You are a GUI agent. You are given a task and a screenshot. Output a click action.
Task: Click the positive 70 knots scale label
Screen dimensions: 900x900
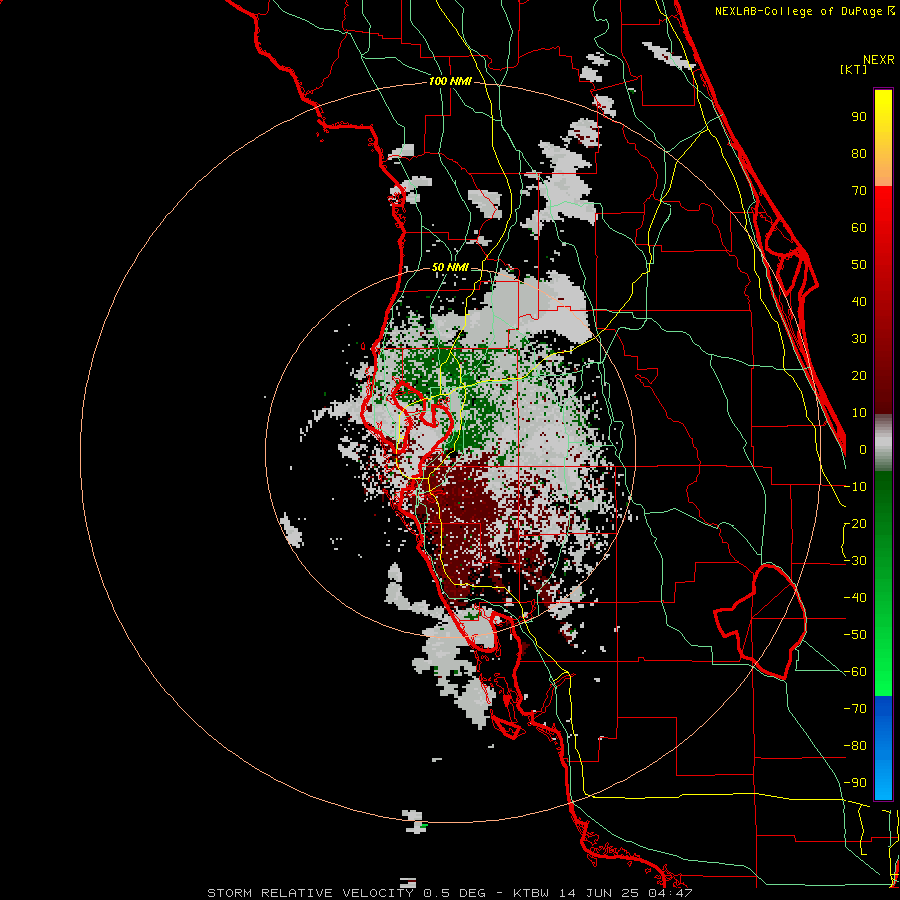(x=859, y=191)
